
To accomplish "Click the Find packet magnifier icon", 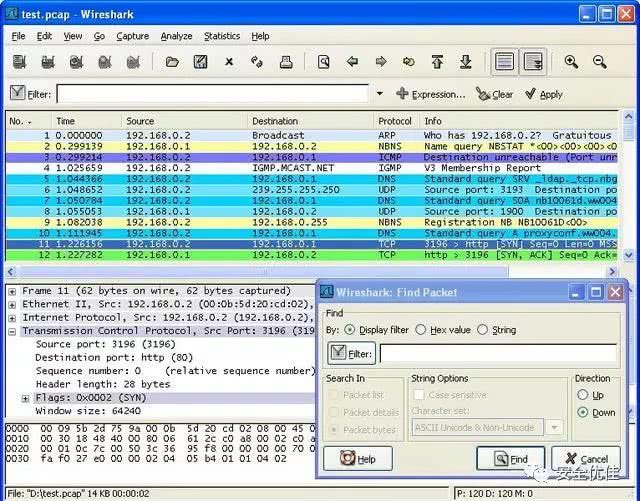I will point(324,62).
